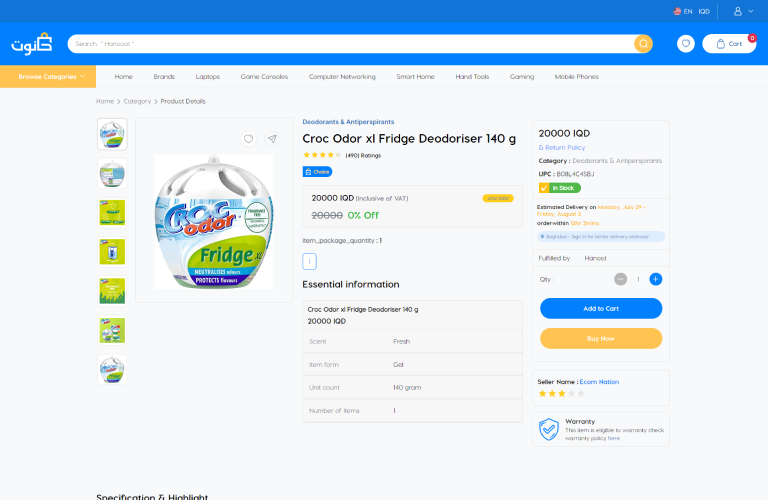This screenshot has height=500, width=768.
Task: Change currency IQD selector
Action: click(704, 11)
